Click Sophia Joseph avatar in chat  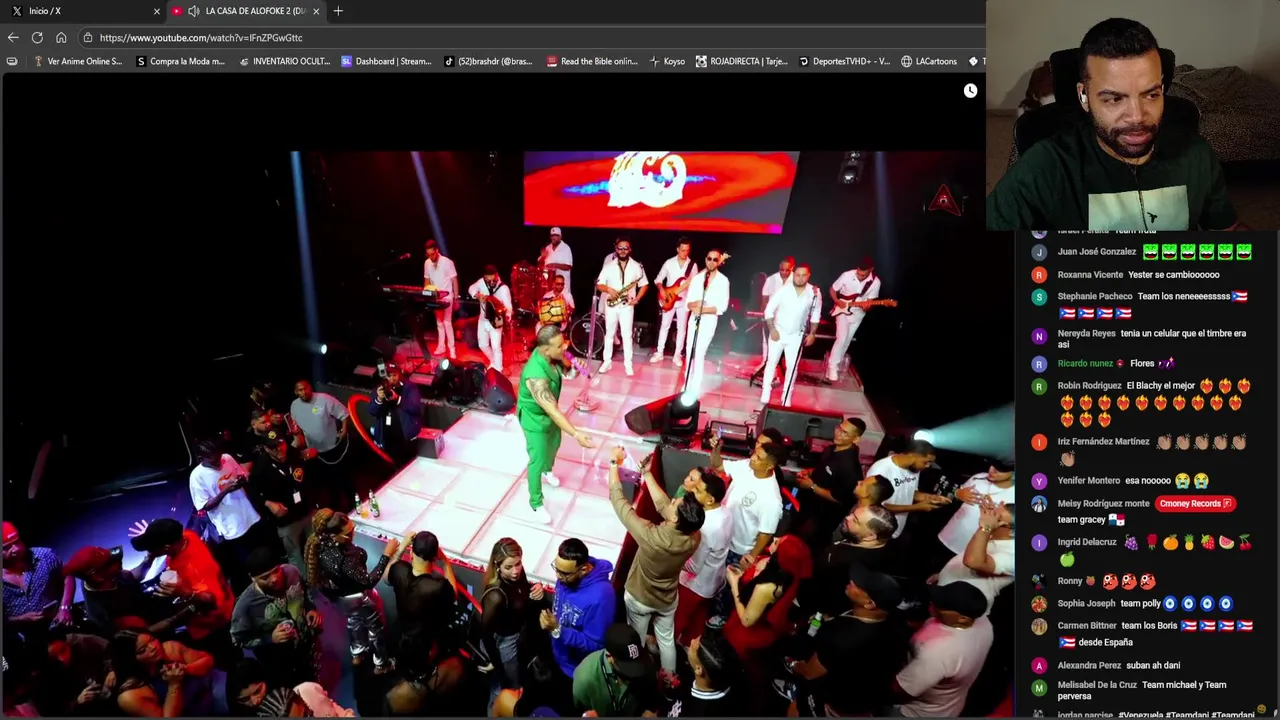[1039, 604]
